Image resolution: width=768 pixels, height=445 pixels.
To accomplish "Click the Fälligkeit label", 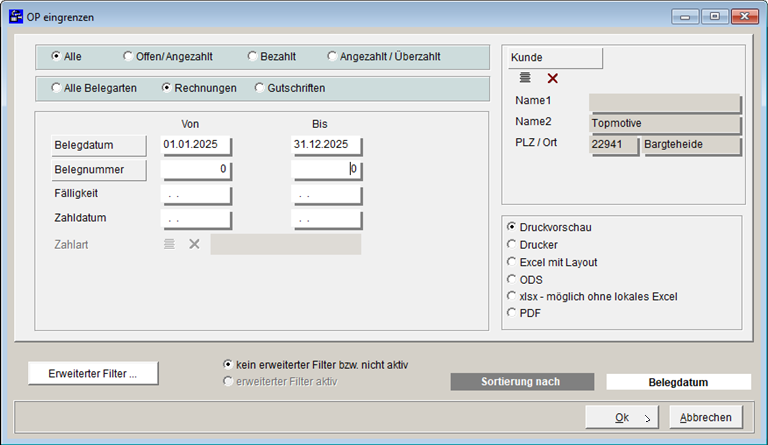I will 76,193.
